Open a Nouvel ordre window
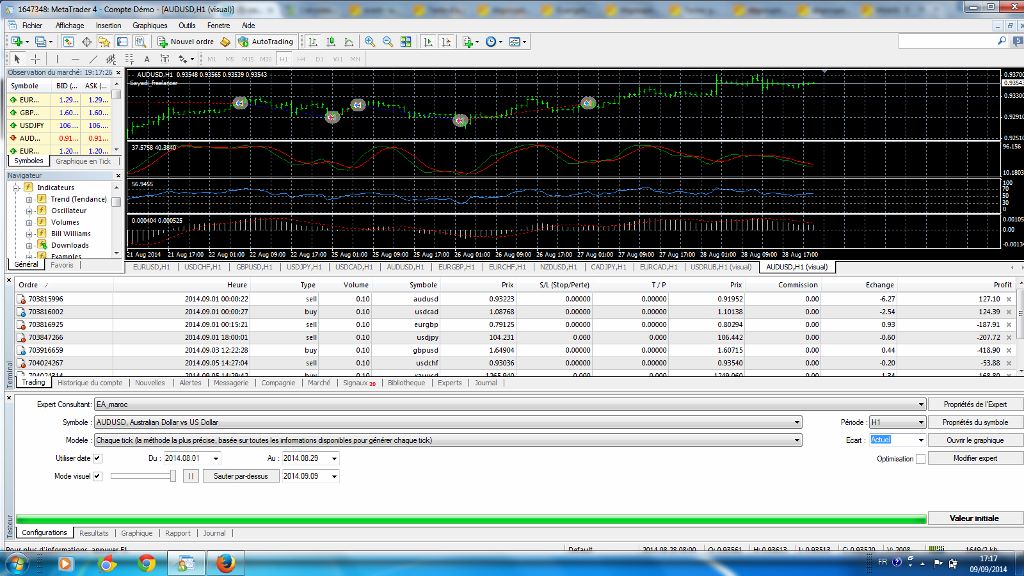 [186, 42]
